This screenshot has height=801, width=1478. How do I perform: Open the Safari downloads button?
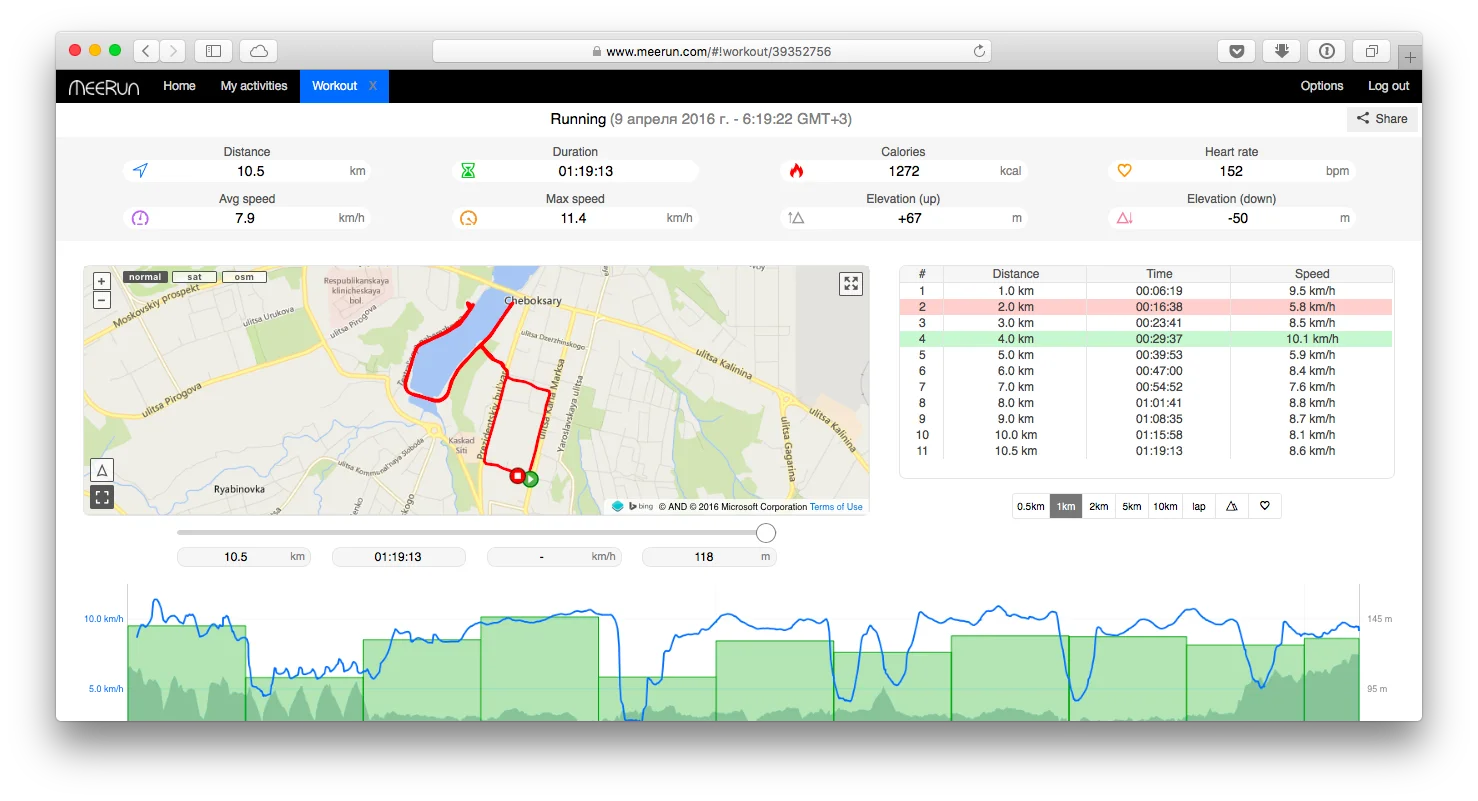[1281, 51]
